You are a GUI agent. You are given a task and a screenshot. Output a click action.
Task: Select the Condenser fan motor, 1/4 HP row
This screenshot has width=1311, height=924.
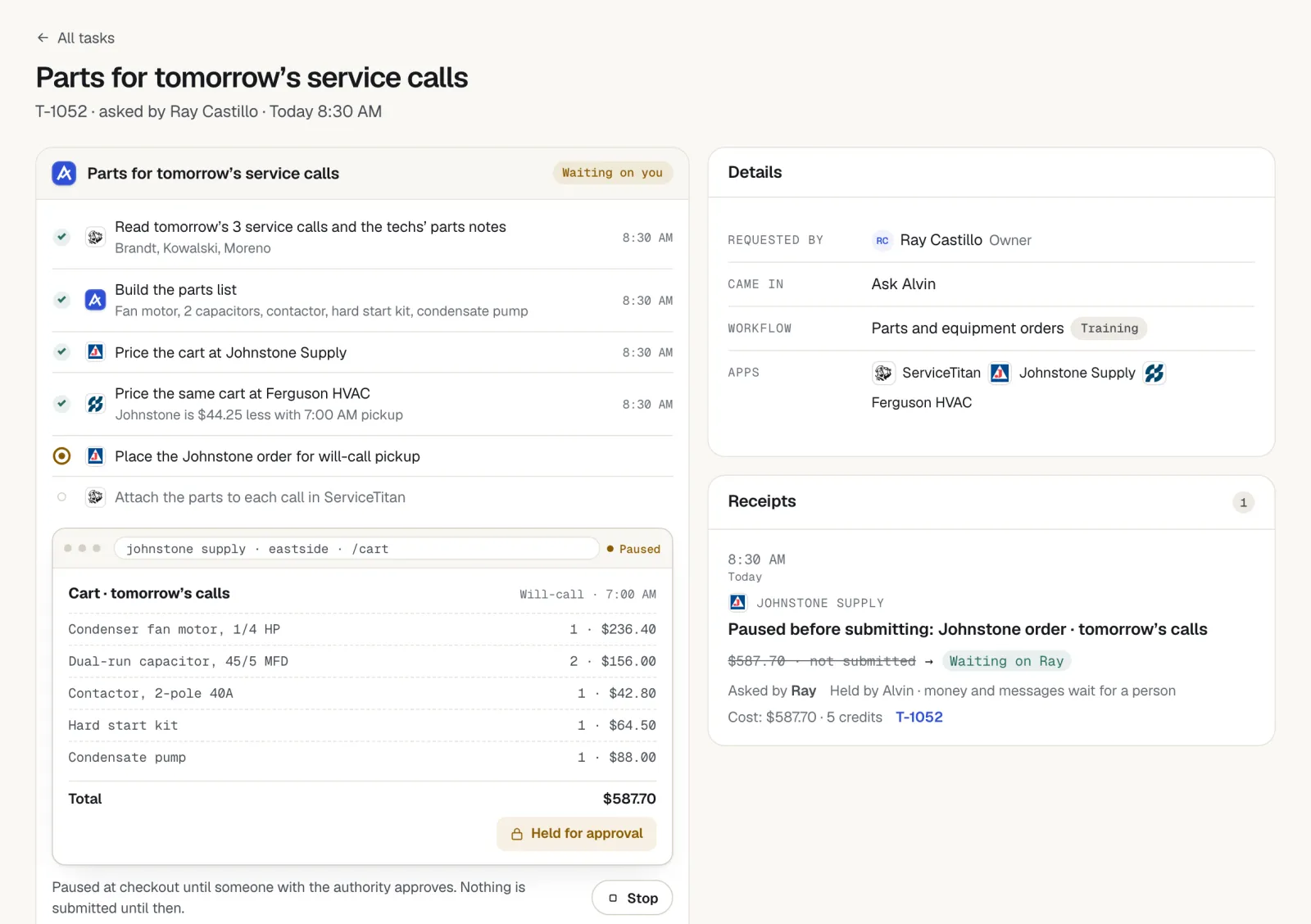click(x=362, y=629)
